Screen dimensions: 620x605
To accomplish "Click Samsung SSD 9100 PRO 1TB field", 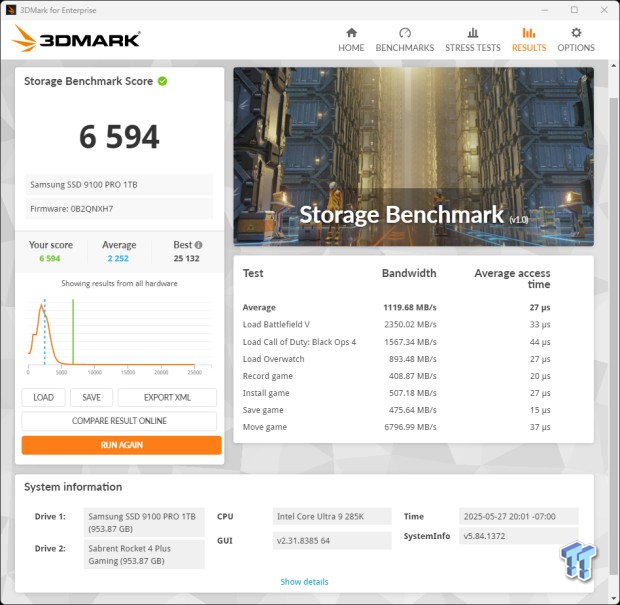I will coord(119,185).
